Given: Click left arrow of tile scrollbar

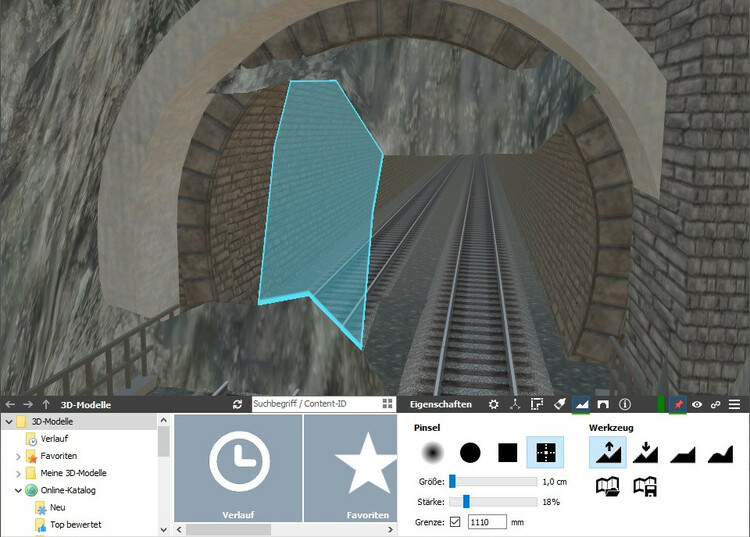Looking at the screenshot, I should click(179, 529).
